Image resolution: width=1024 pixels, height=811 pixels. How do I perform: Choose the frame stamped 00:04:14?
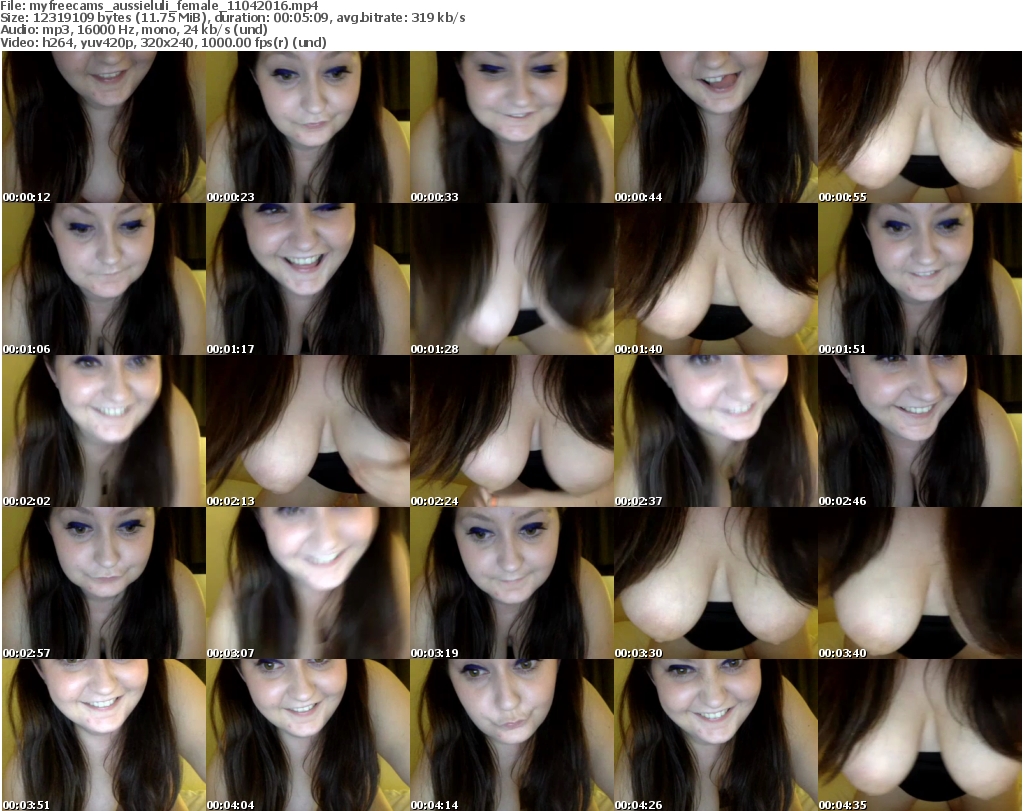(512, 735)
